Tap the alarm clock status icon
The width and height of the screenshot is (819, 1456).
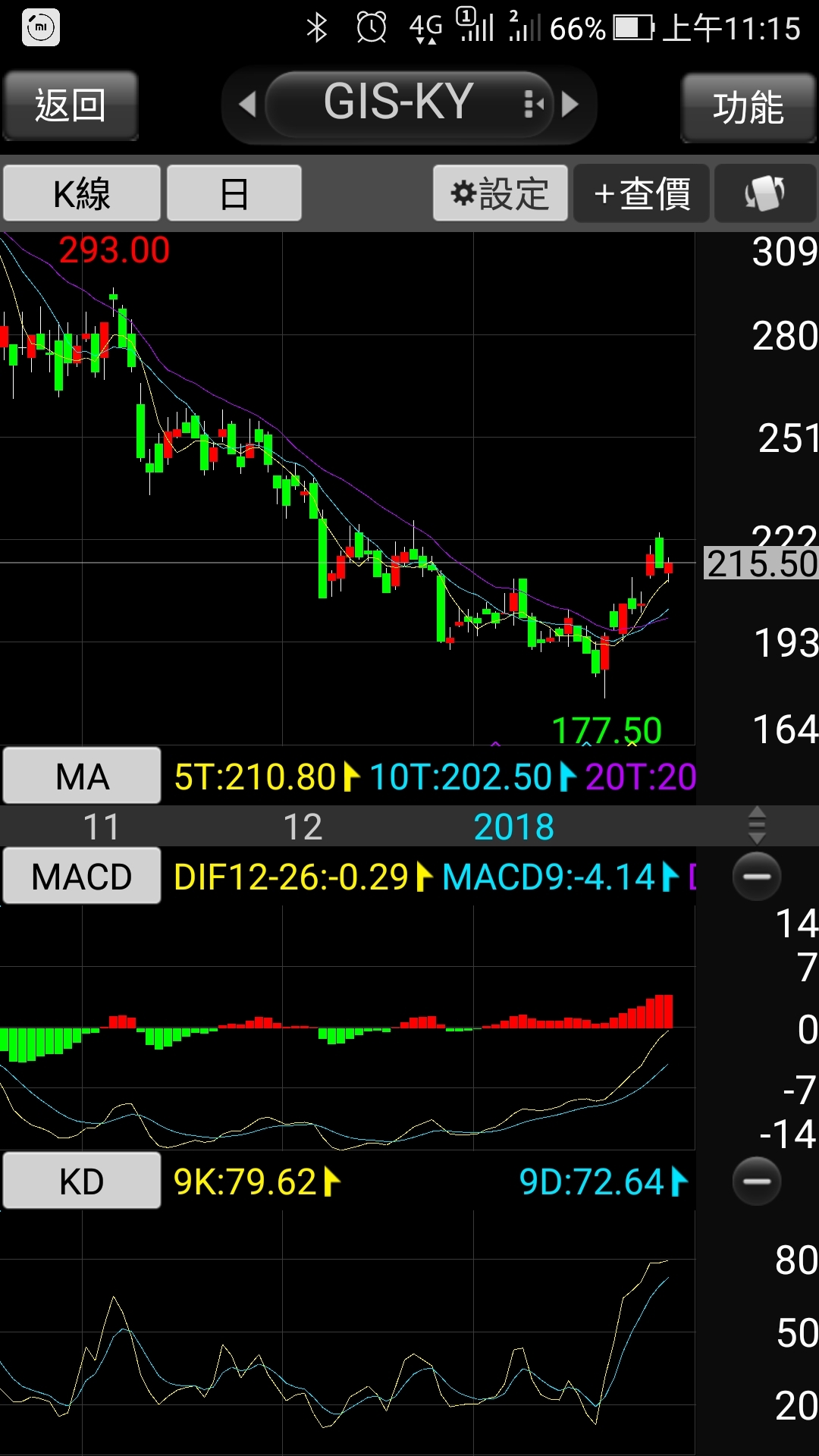tap(372, 28)
